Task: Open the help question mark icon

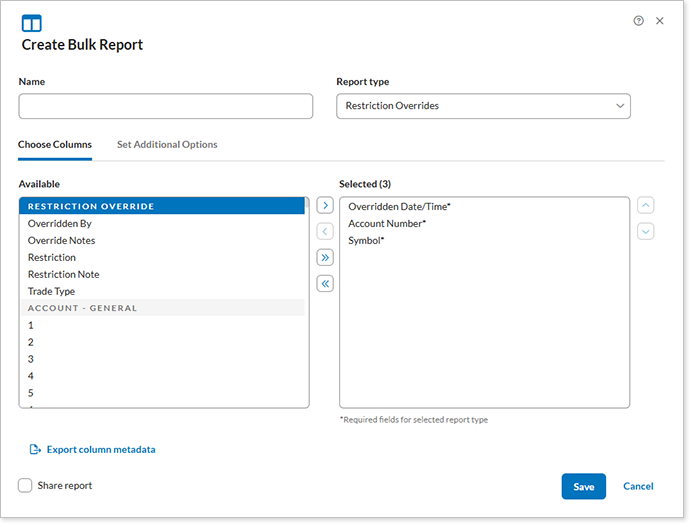Action: pos(639,21)
